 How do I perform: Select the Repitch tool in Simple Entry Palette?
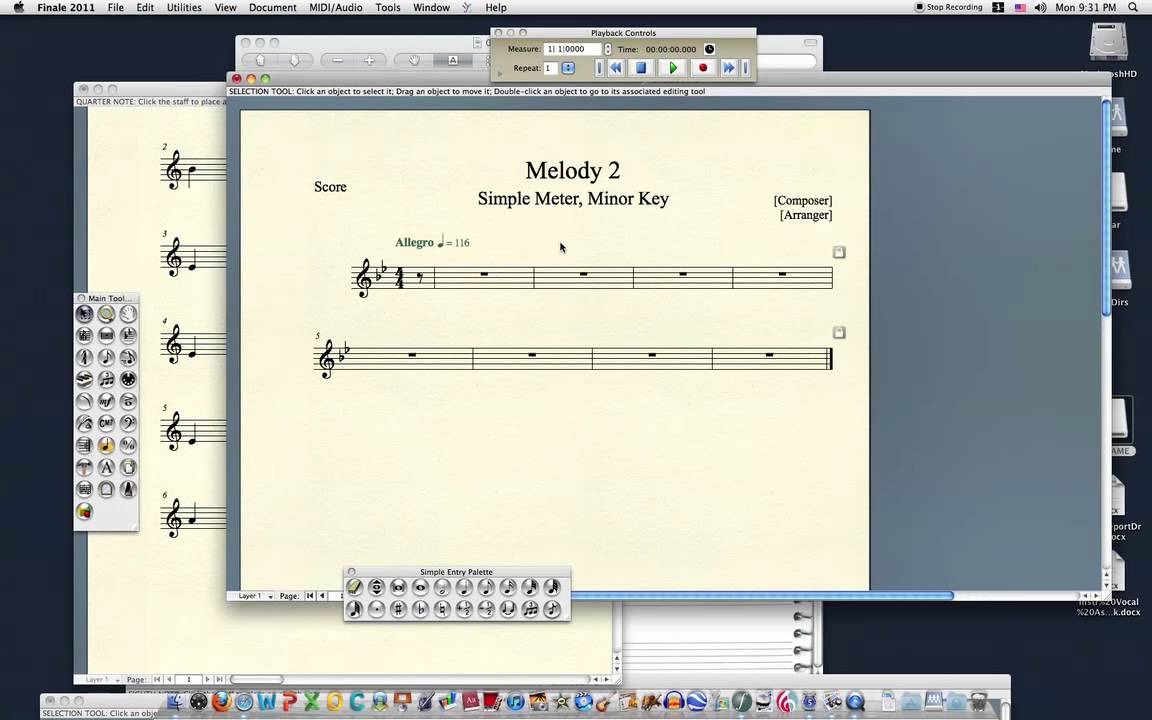pyautogui.click(x=376, y=587)
